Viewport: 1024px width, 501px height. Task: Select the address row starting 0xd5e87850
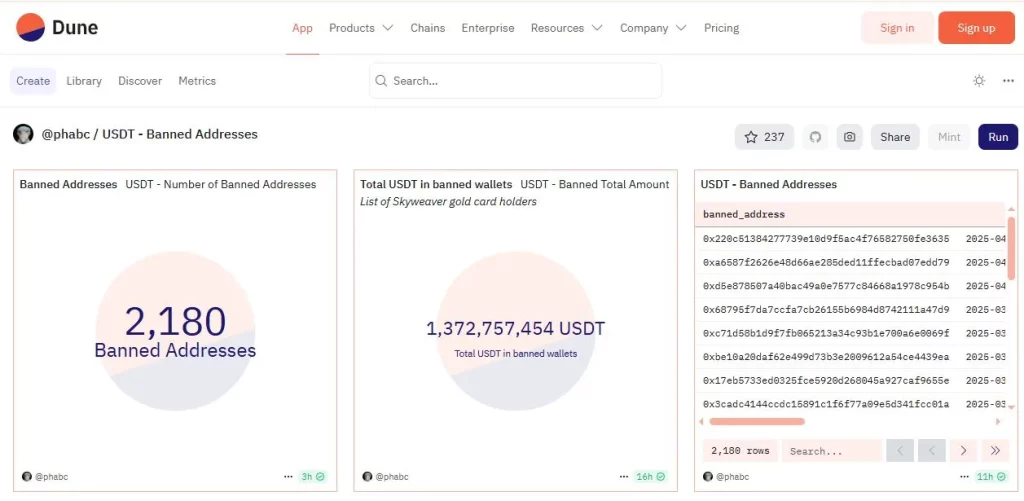pos(851,286)
